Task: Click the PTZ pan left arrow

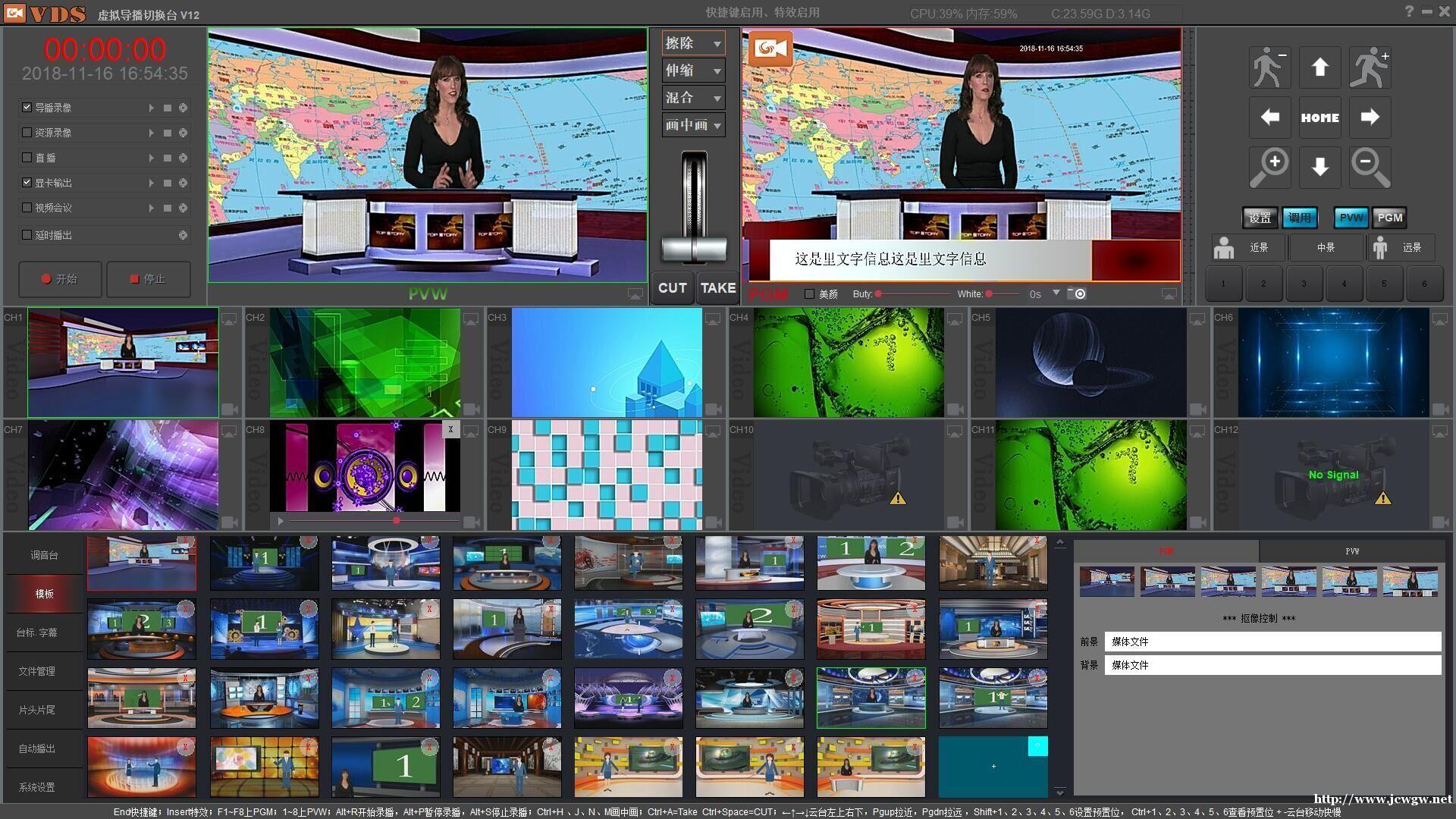Action: pyautogui.click(x=1269, y=118)
